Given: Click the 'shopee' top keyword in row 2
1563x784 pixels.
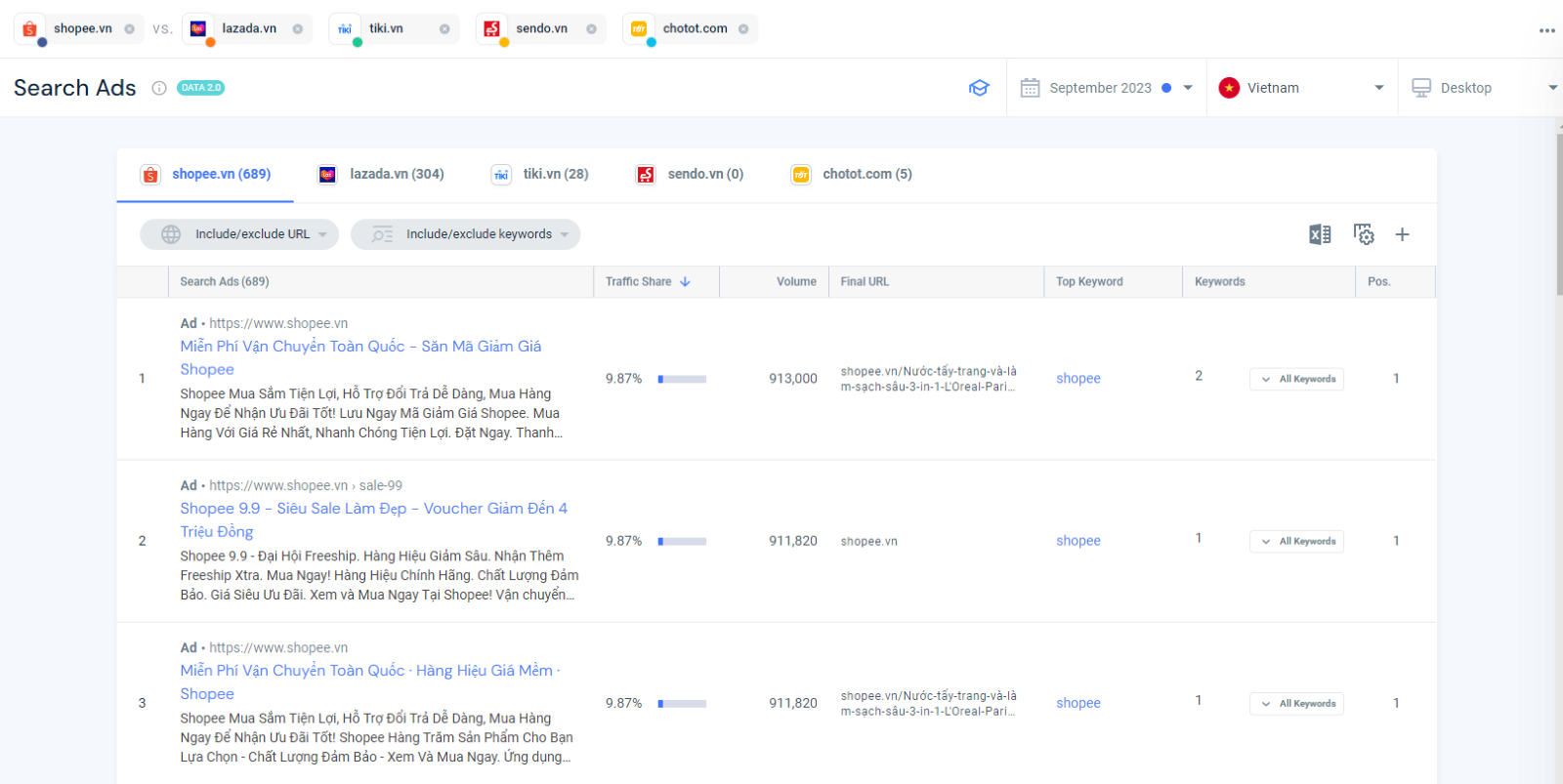Looking at the screenshot, I should (x=1078, y=541).
